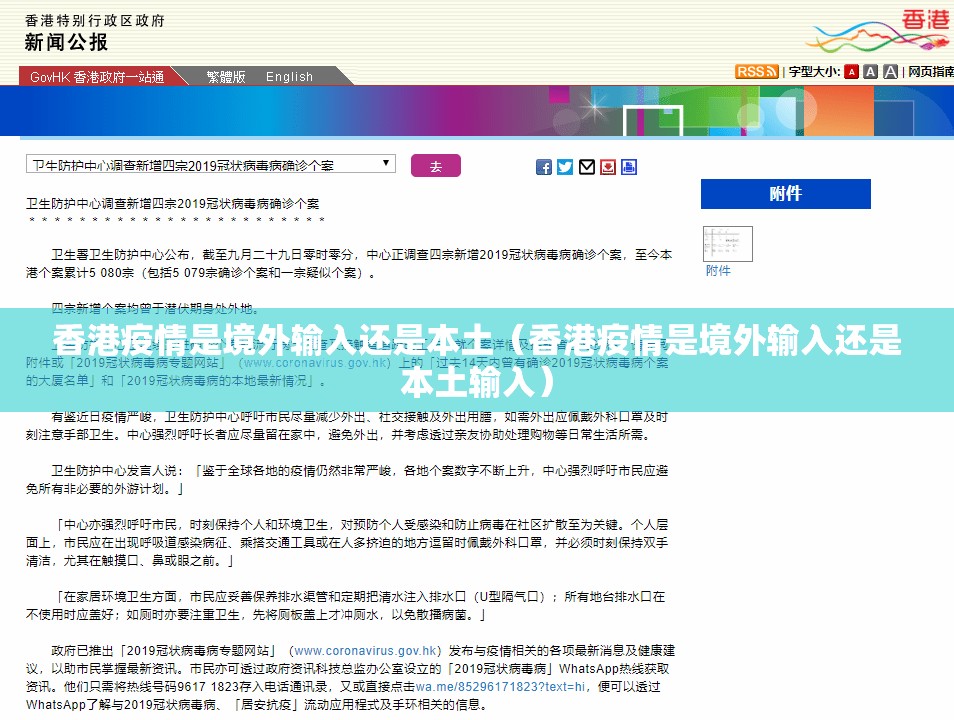Click the 字型大小 font size label
The width and height of the screenshot is (954, 720).
(x=814, y=72)
